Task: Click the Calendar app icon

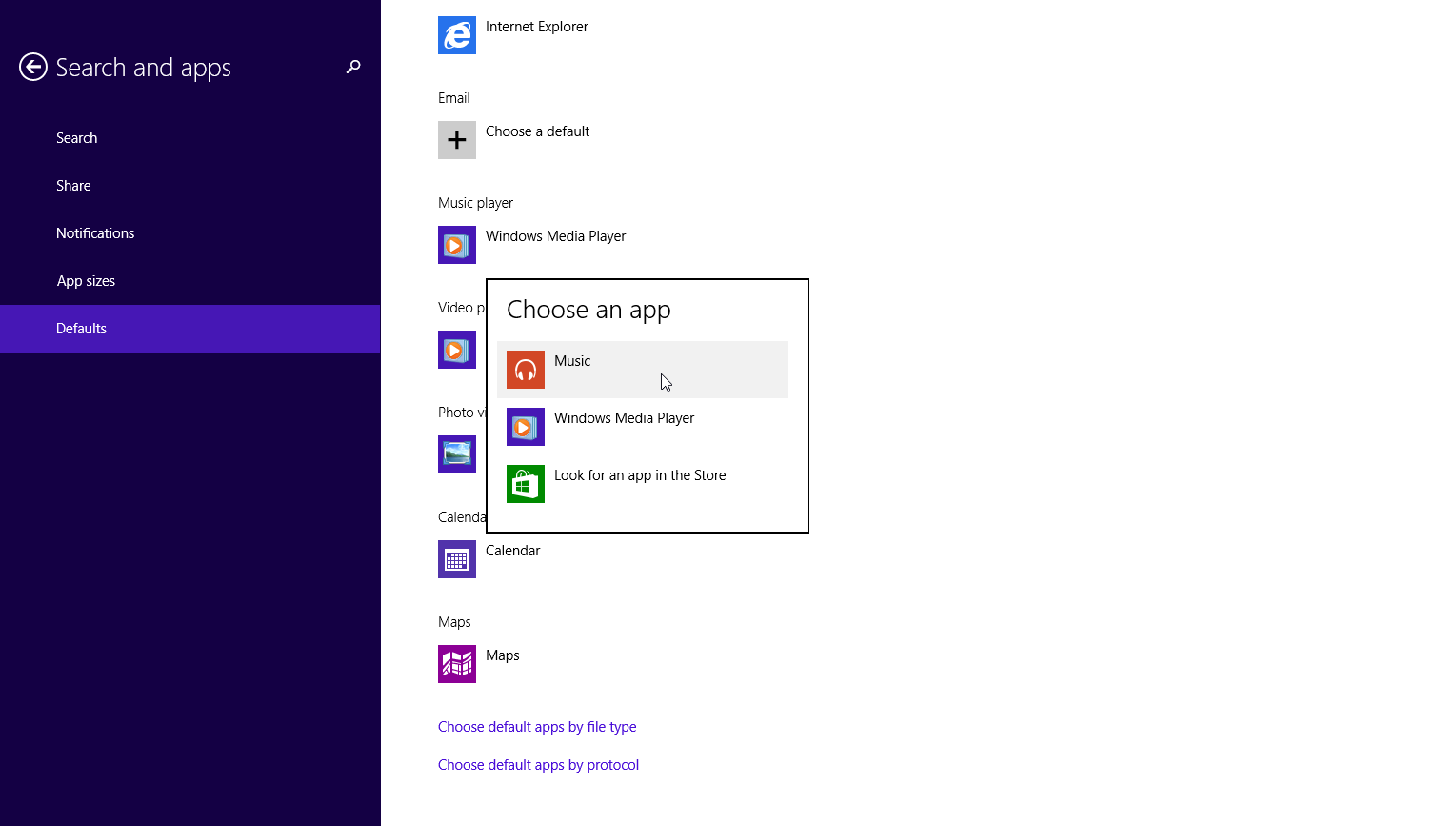Action: (457, 559)
